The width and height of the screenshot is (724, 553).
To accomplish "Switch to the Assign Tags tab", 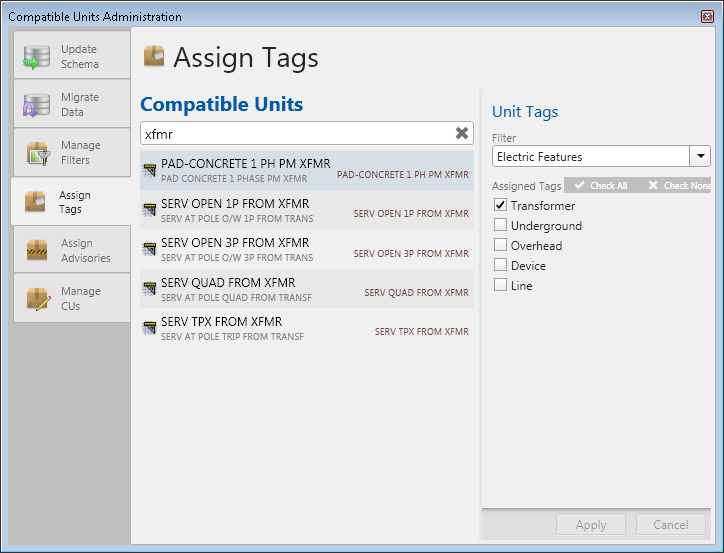I will coord(72,202).
